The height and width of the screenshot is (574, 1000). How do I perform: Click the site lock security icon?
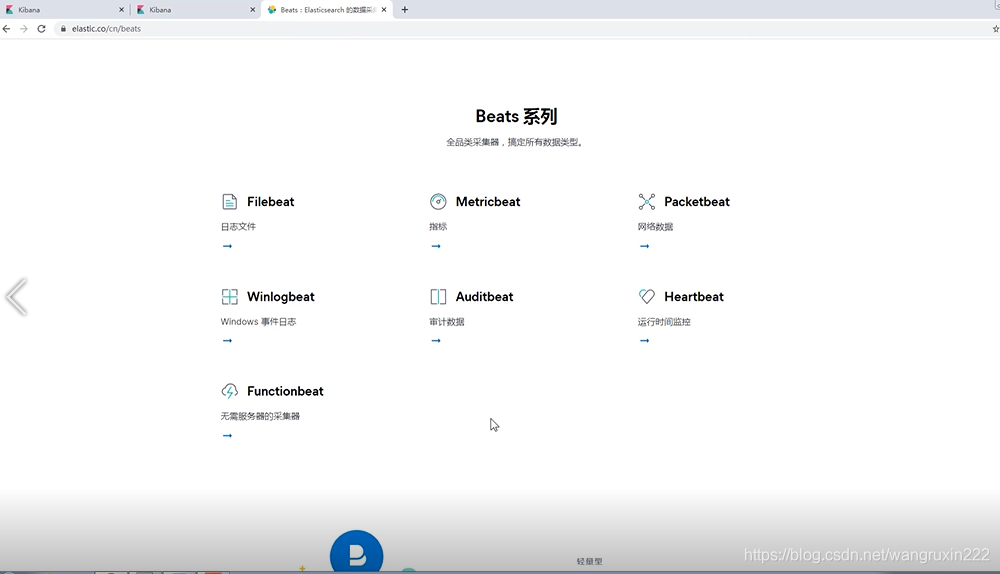point(63,29)
